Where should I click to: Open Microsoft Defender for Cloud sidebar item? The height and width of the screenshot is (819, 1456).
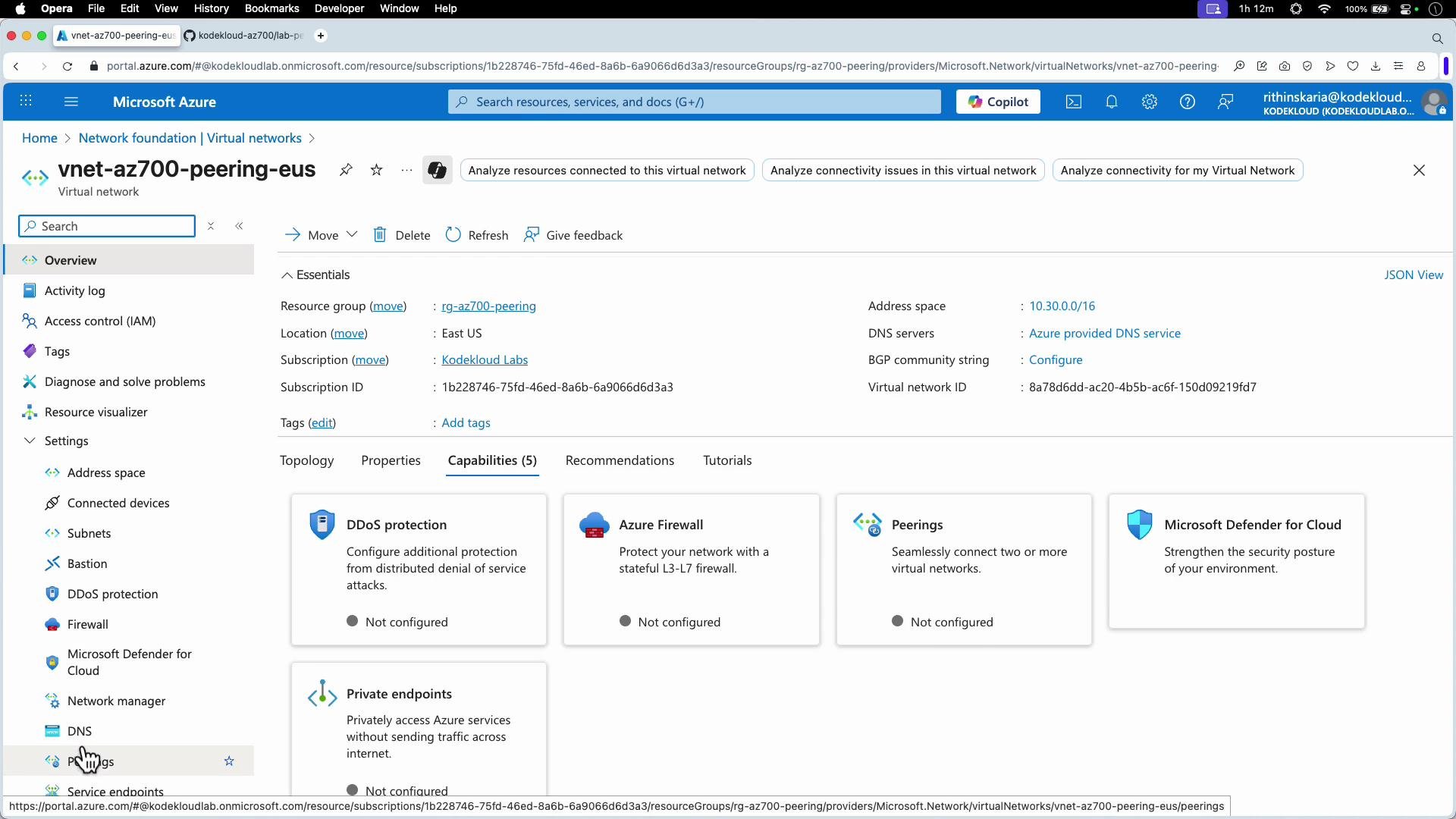(129, 662)
